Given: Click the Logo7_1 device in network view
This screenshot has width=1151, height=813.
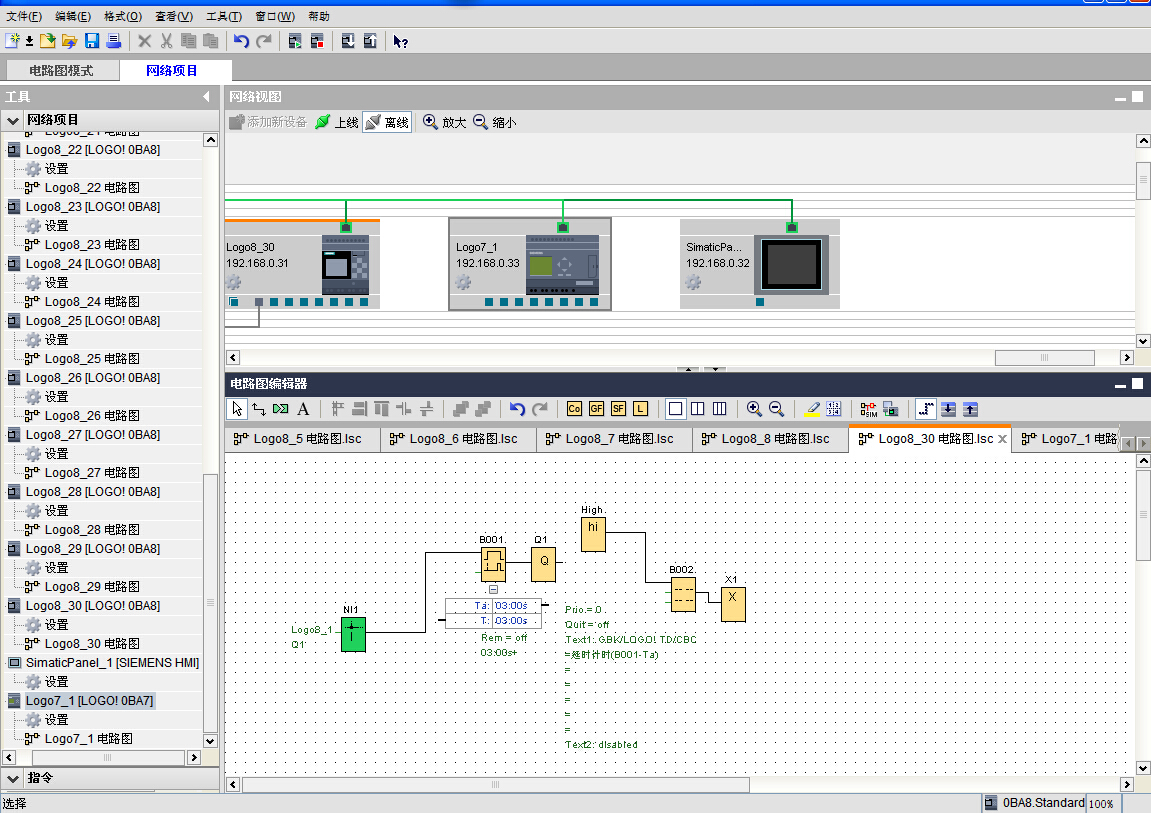Looking at the screenshot, I should coord(529,264).
